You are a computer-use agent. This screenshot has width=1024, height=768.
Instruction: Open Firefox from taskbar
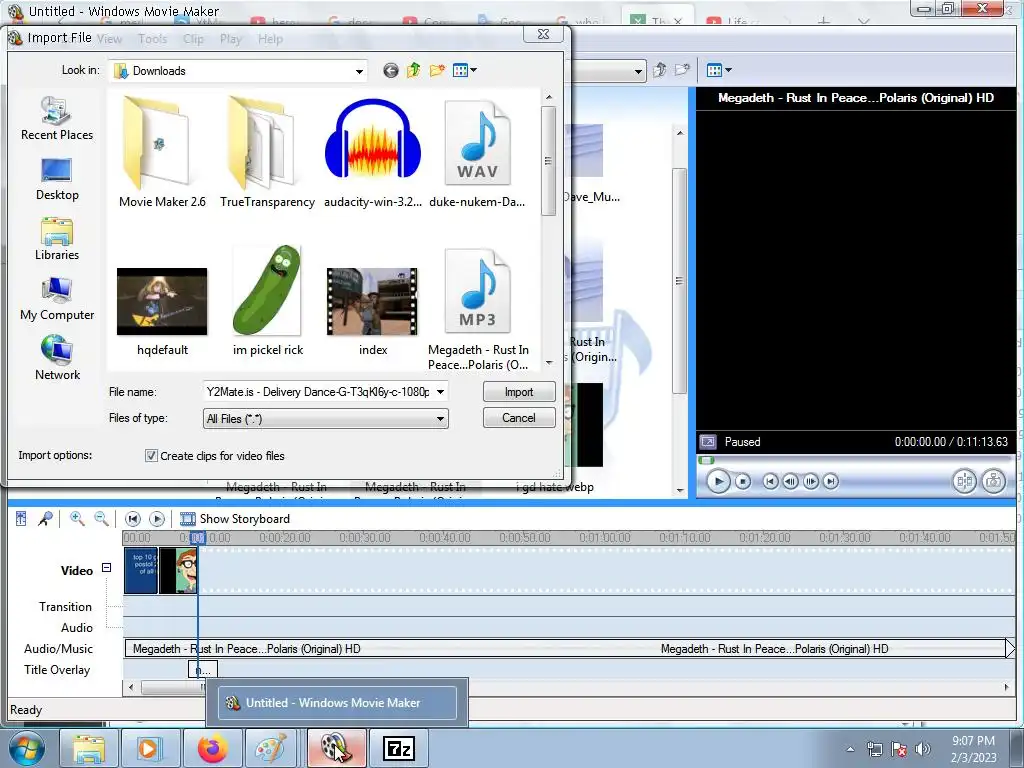click(x=212, y=748)
